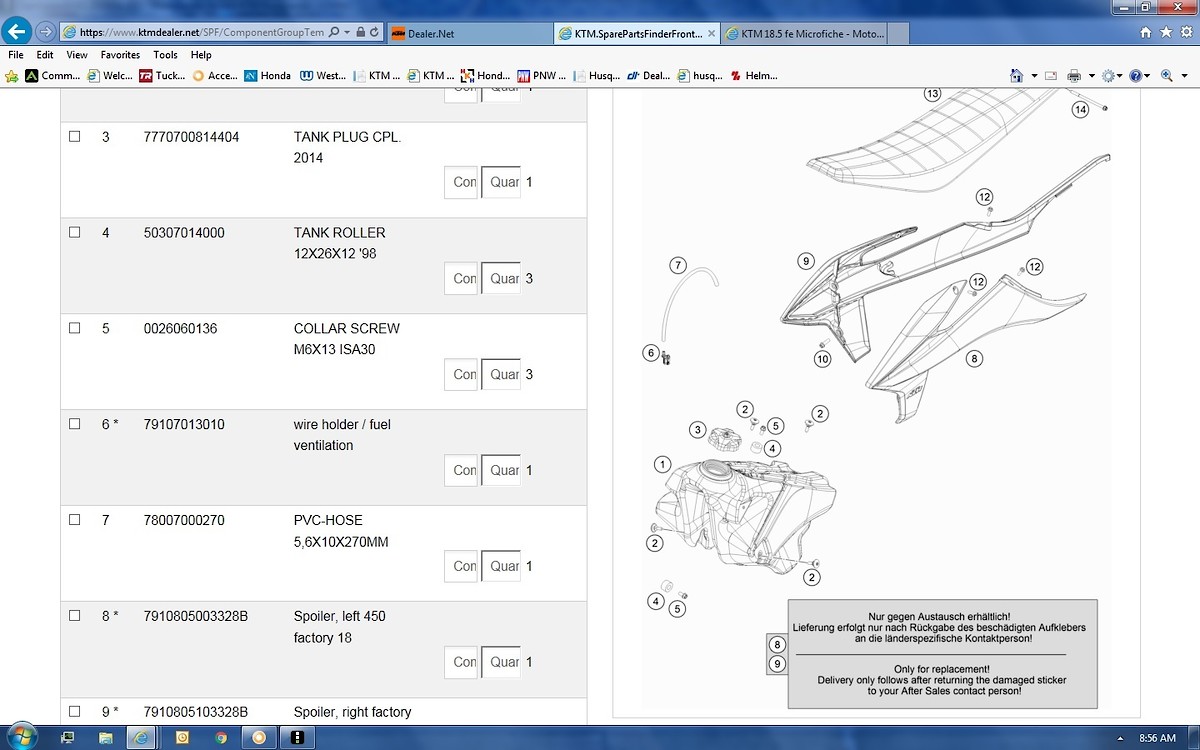Open the 'PNW ...' favorites bar bookmark
This screenshot has width=1200, height=750.
540,76
